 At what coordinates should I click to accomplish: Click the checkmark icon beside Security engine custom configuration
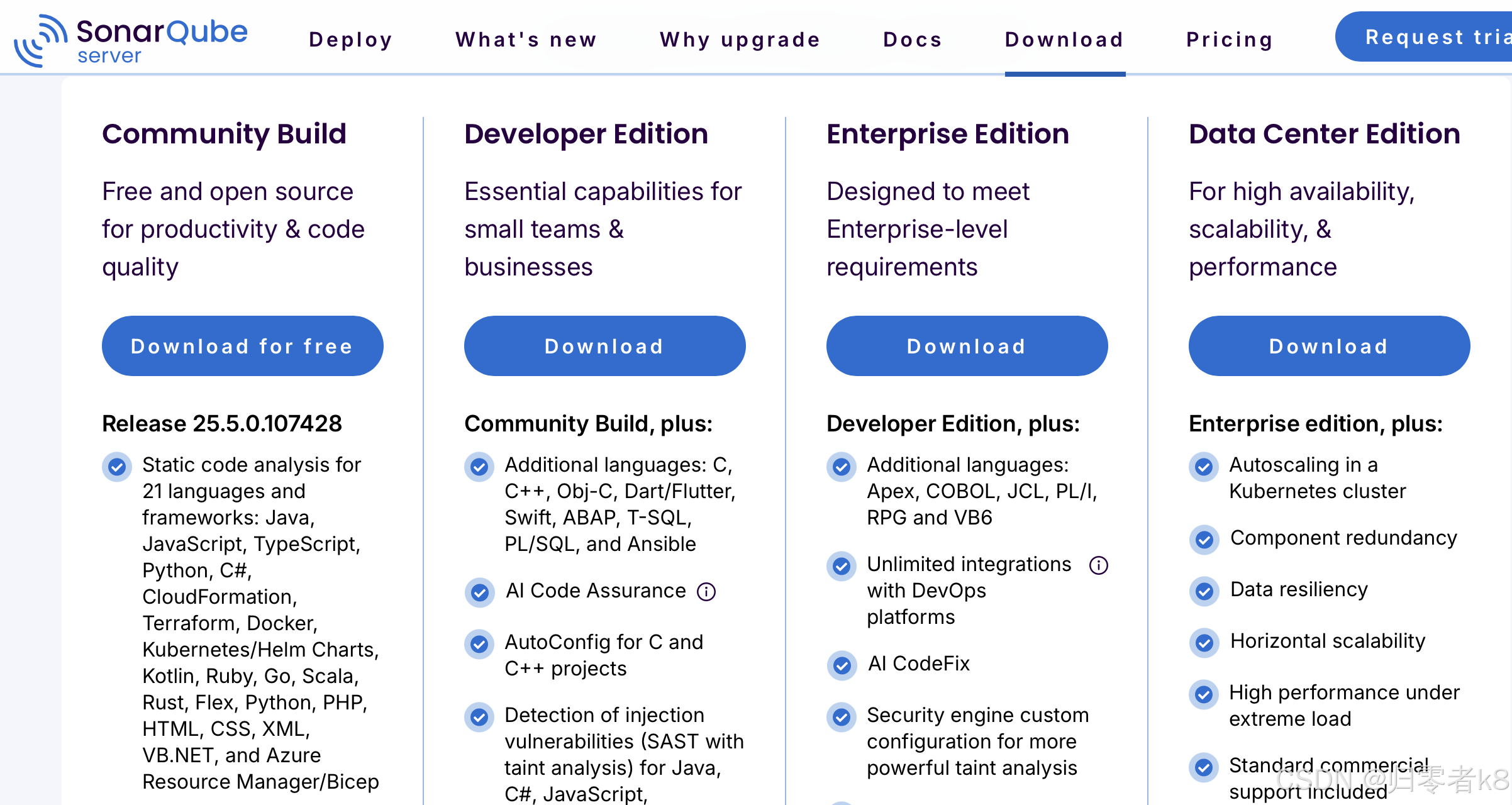842,718
